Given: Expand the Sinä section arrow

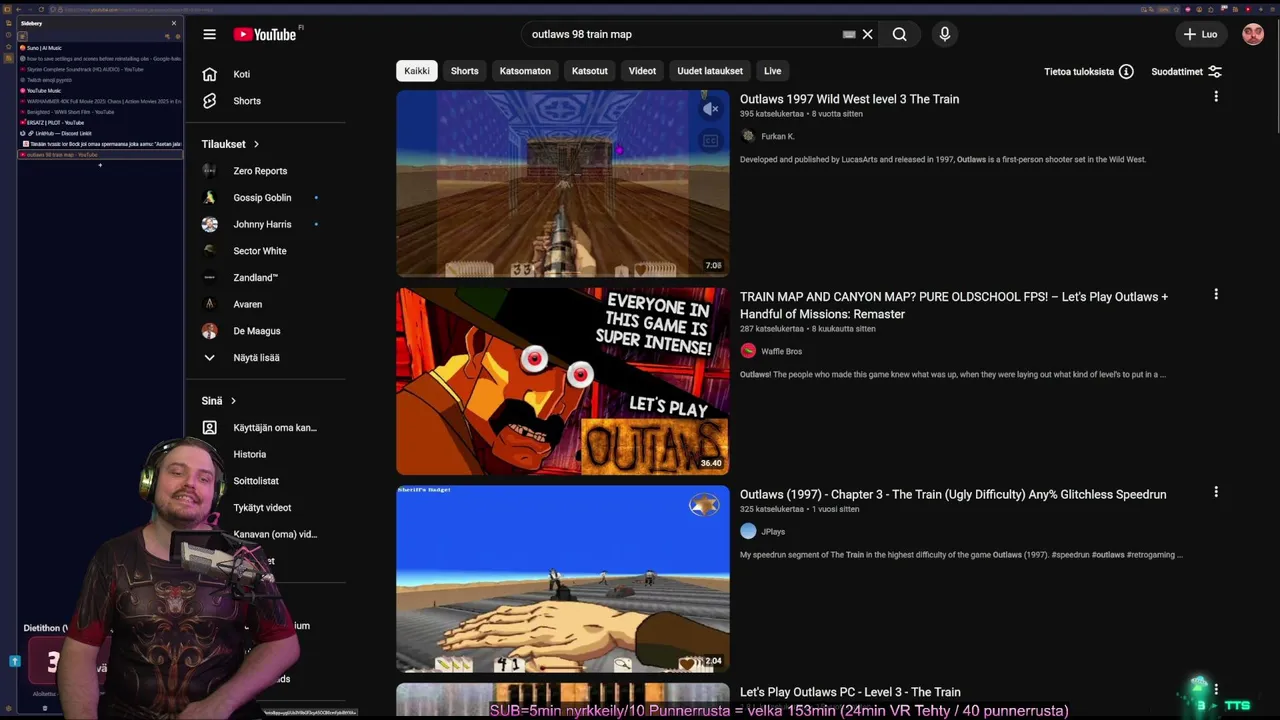Looking at the screenshot, I should point(233,401).
